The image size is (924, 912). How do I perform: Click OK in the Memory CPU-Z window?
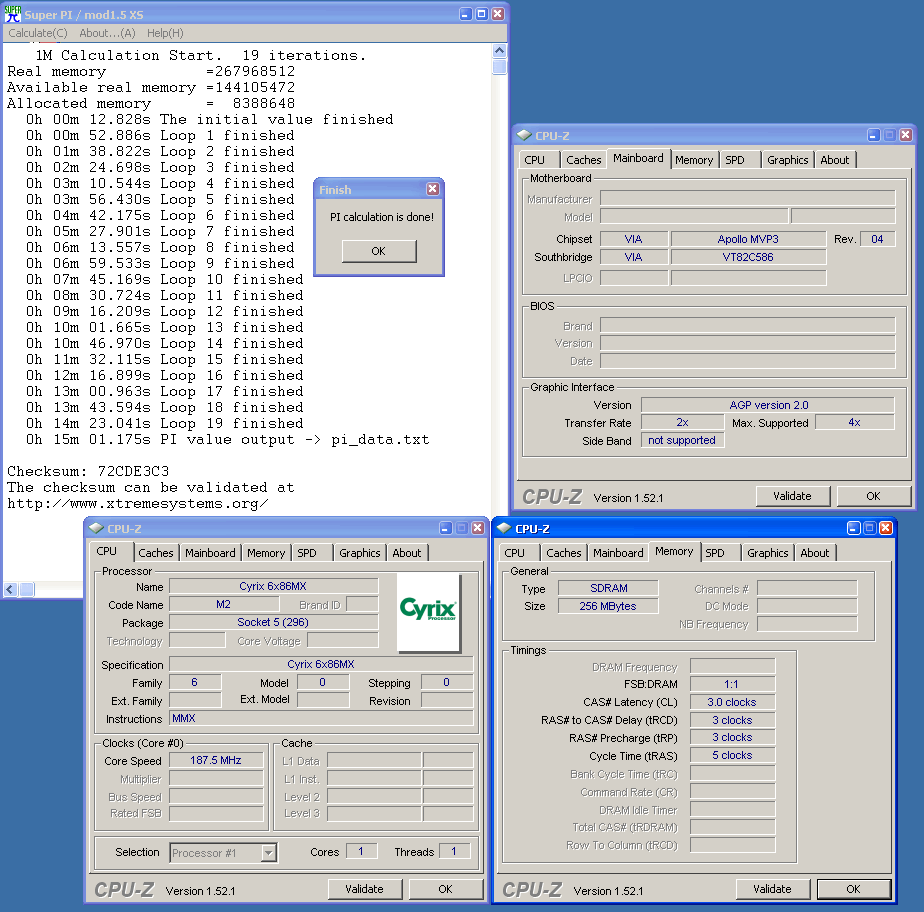[x=853, y=889]
